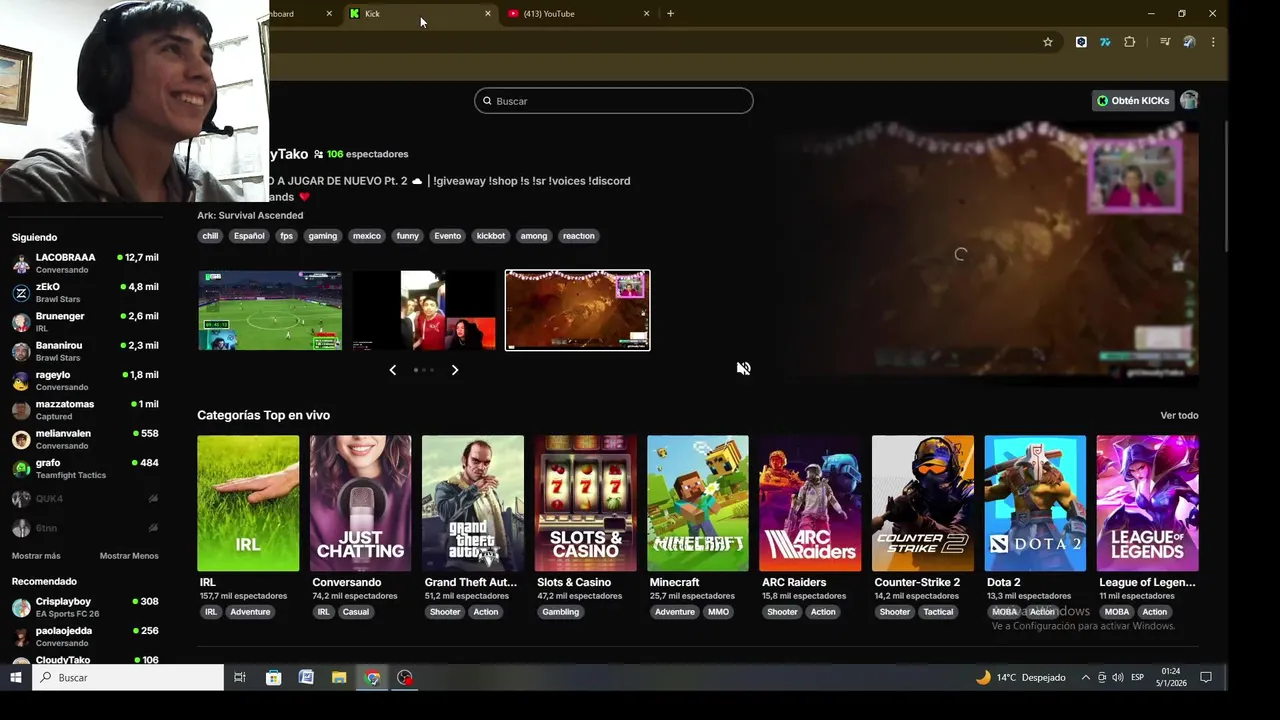
Task: Select the Español tag
Action: (249, 236)
